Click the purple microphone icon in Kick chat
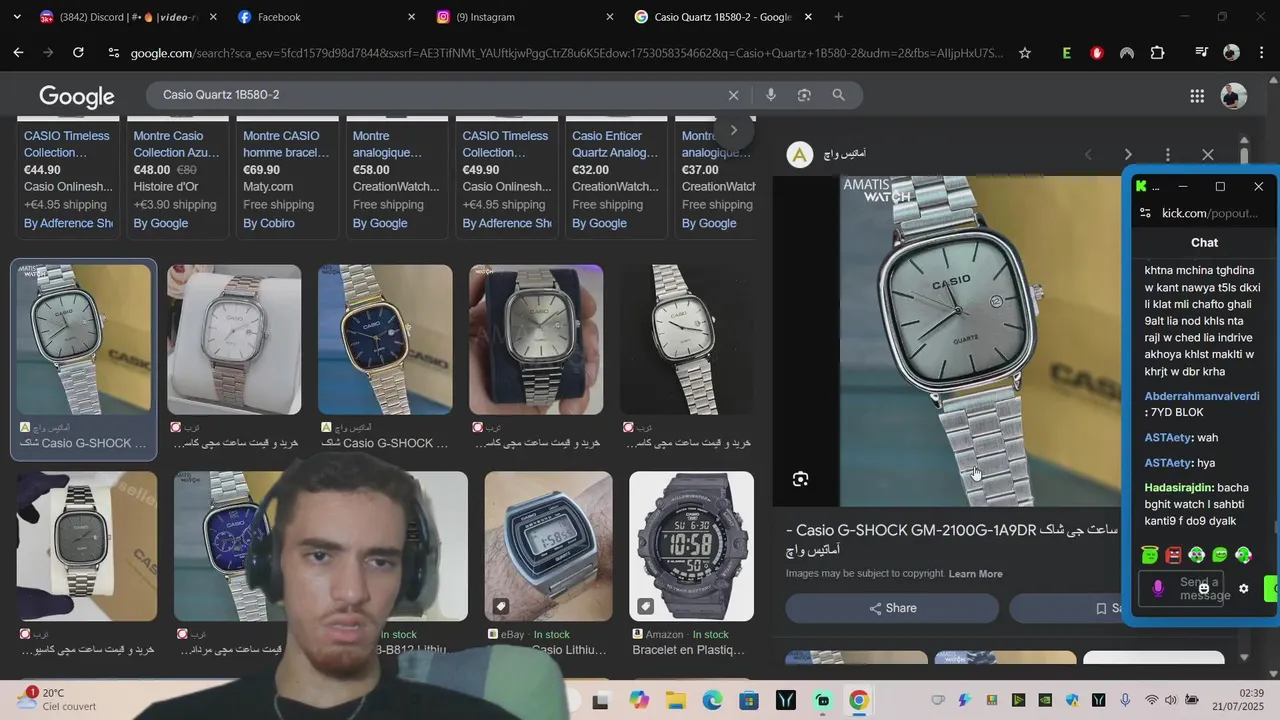The image size is (1280, 720). pos(1158,588)
